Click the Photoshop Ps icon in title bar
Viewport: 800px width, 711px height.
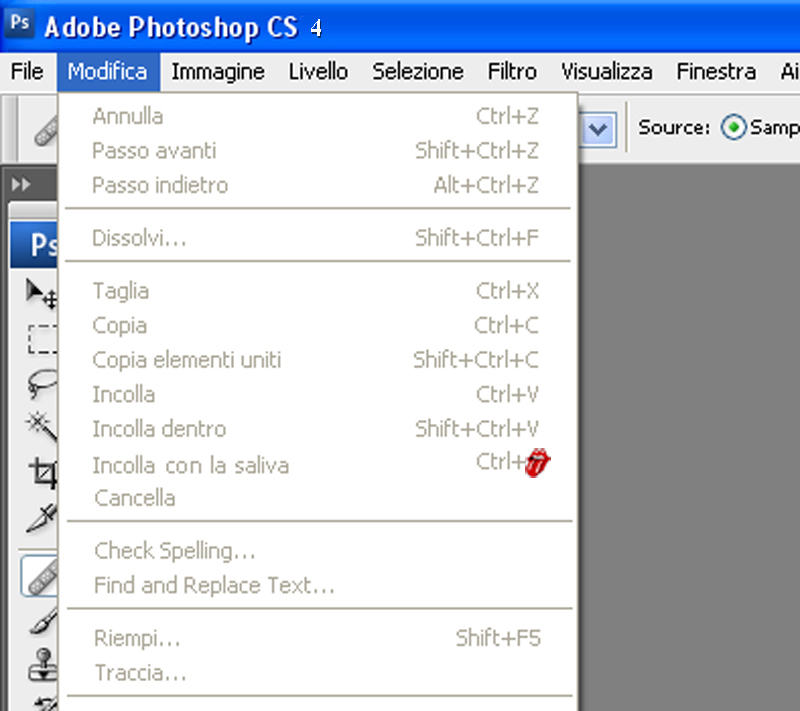19,23
